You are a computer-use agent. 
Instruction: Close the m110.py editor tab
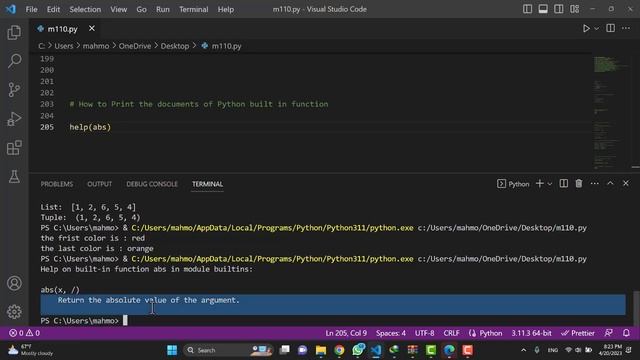tap(92, 28)
